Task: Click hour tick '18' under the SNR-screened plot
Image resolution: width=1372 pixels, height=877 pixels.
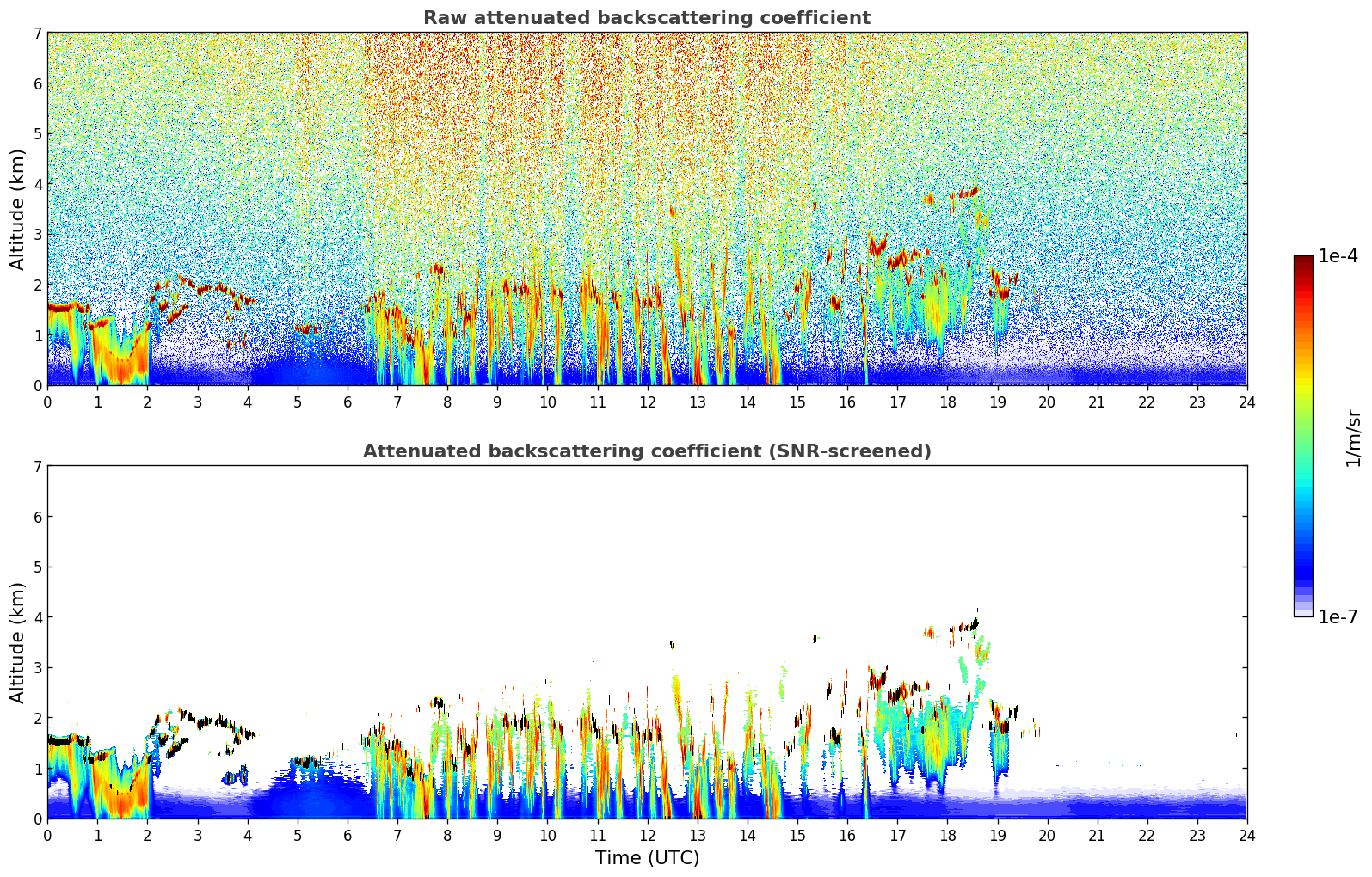Action: tap(947, 835)
